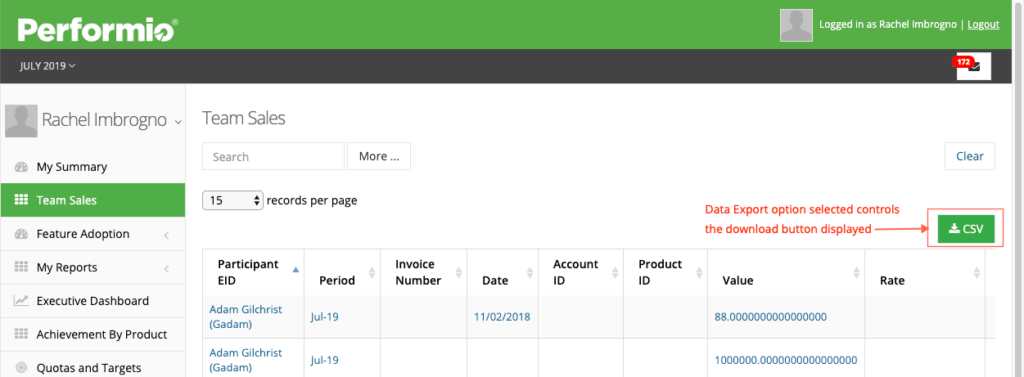The width and height of the screenshot is (1024, 377).
Task: Click Jul-19 in the 1000000.00 row
Action: coord(325,360)
